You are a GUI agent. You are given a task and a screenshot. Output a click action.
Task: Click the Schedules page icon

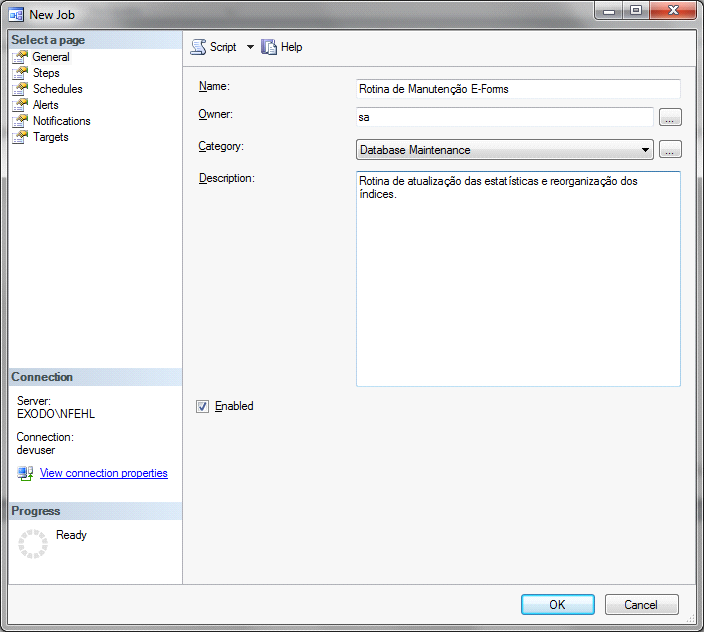coord(20,89)
